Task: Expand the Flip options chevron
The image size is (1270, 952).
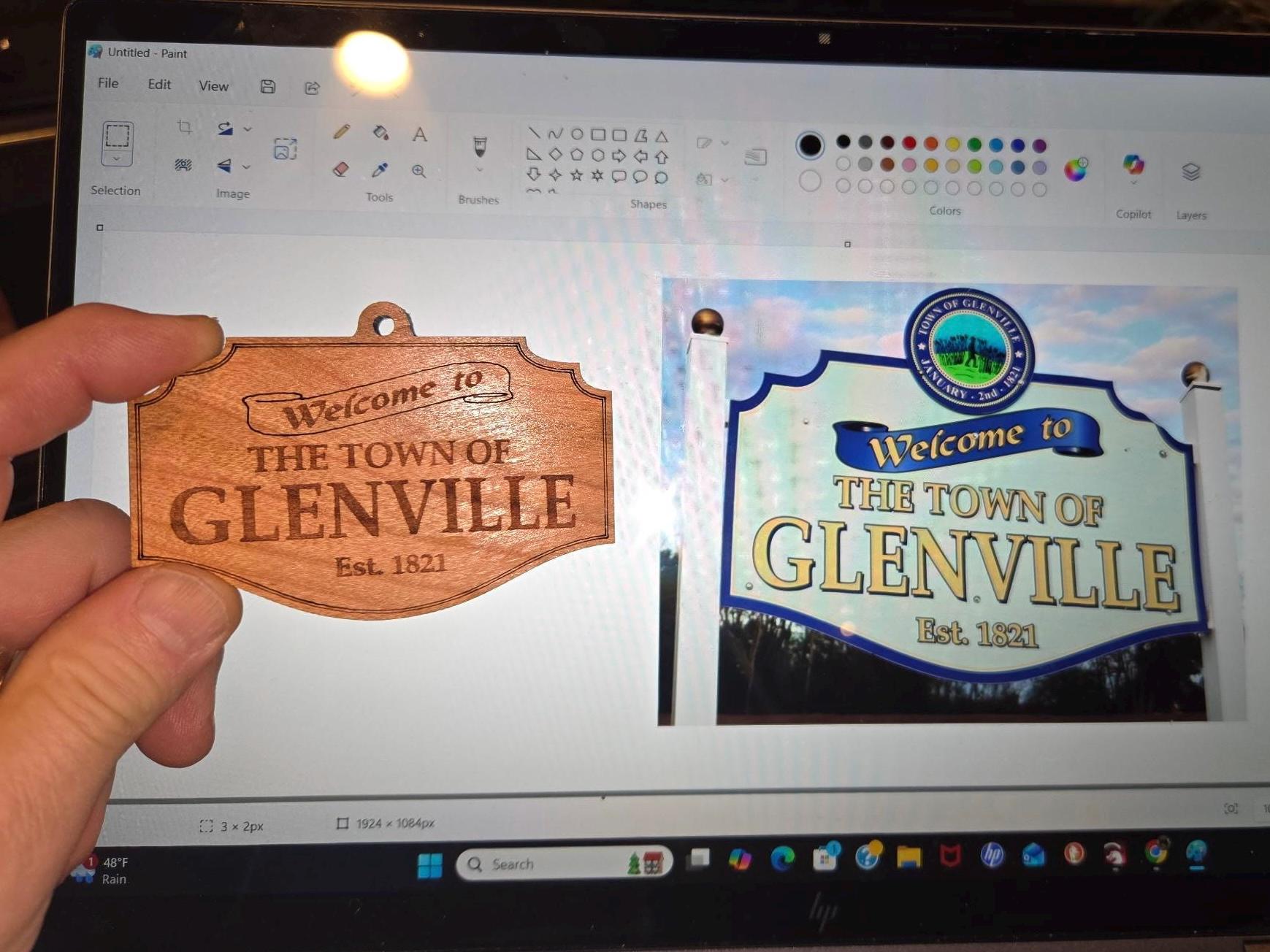Action: (246, 167)
